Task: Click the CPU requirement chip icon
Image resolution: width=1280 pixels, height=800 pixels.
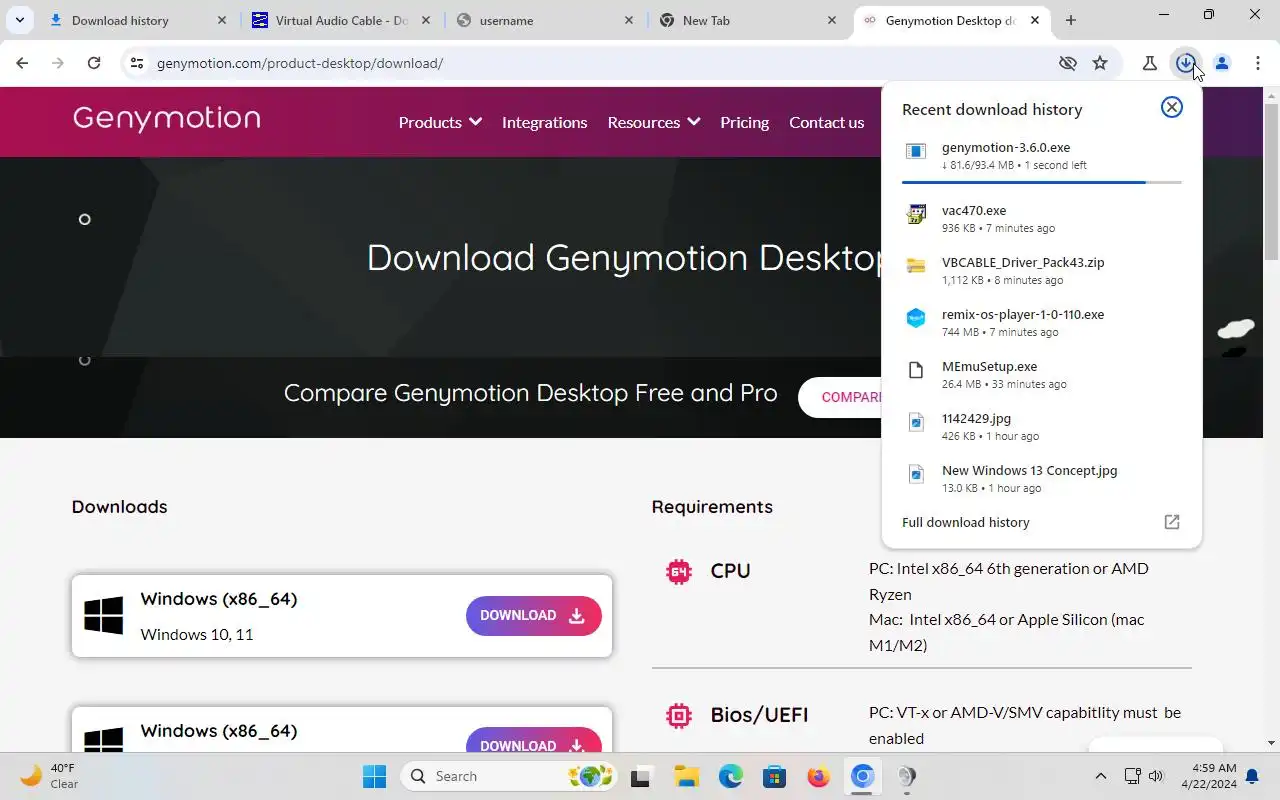Action: [679, 572]
